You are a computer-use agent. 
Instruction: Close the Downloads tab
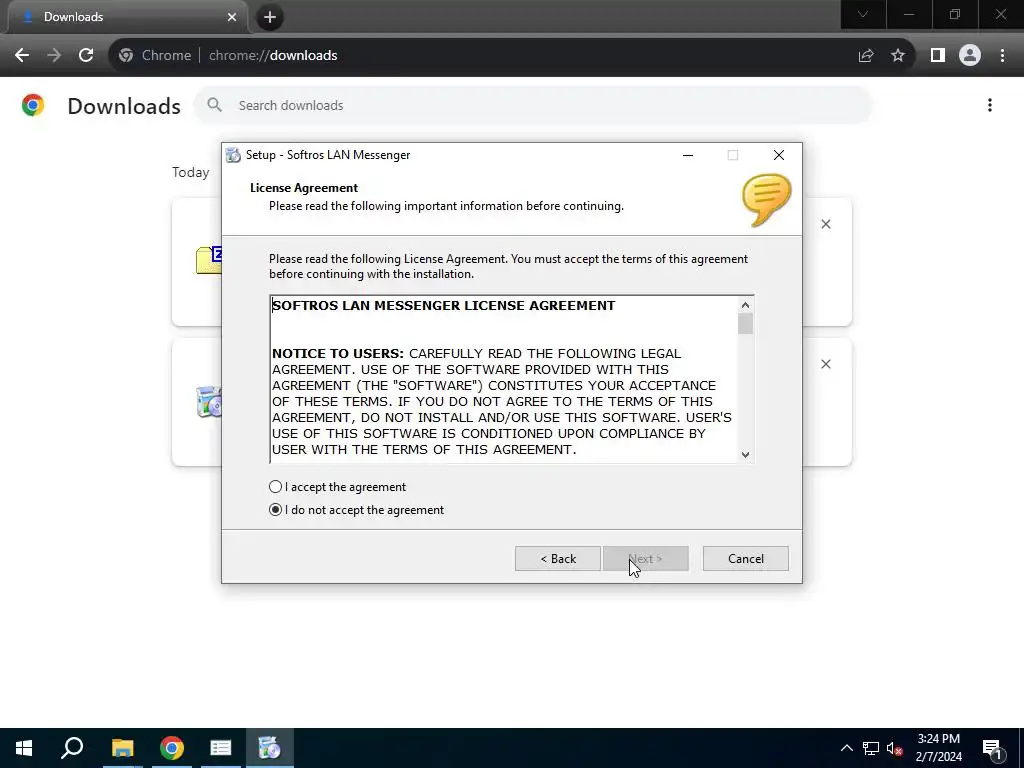[231, 17]
